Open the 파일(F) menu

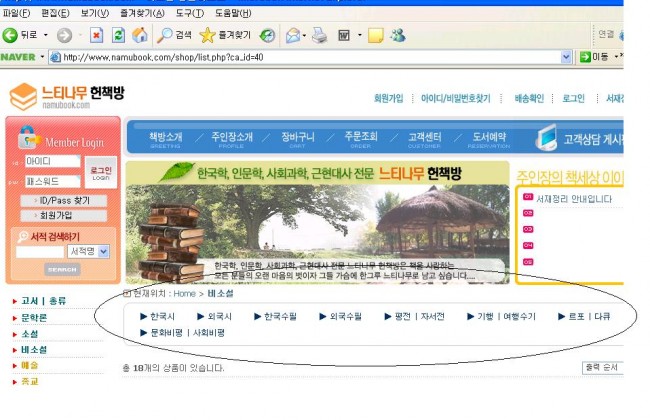point(17,13)
